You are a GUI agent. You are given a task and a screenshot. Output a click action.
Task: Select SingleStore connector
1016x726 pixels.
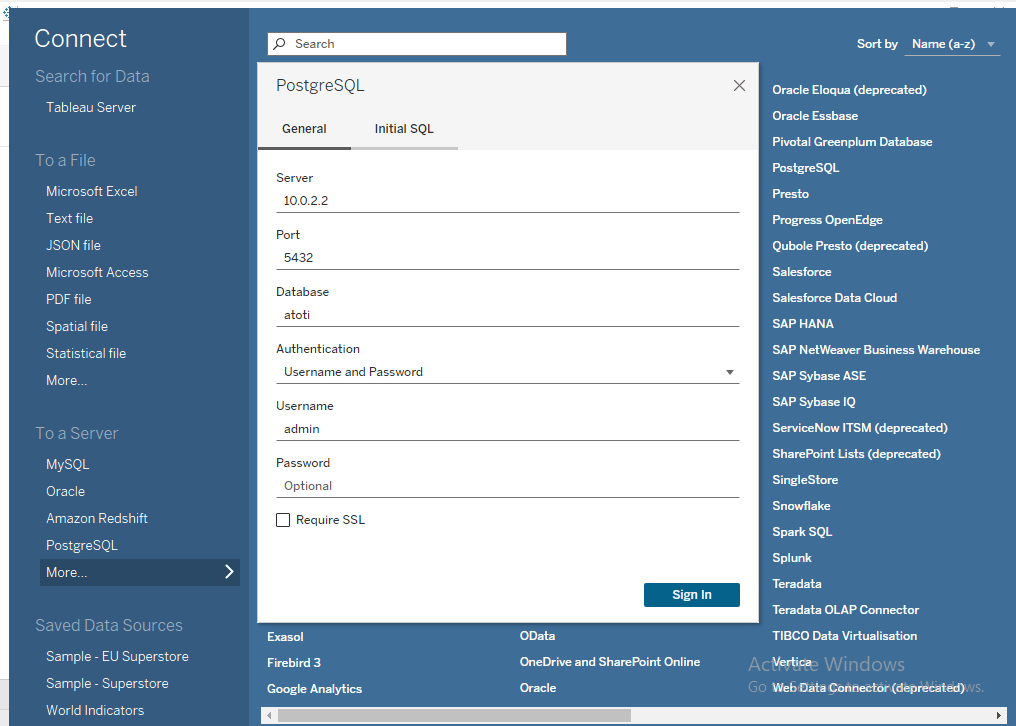(x=805, y=480)
